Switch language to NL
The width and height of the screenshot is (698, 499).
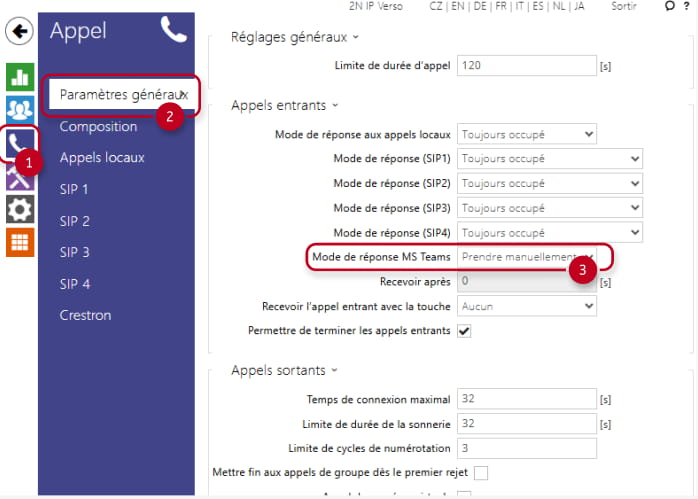559,6
